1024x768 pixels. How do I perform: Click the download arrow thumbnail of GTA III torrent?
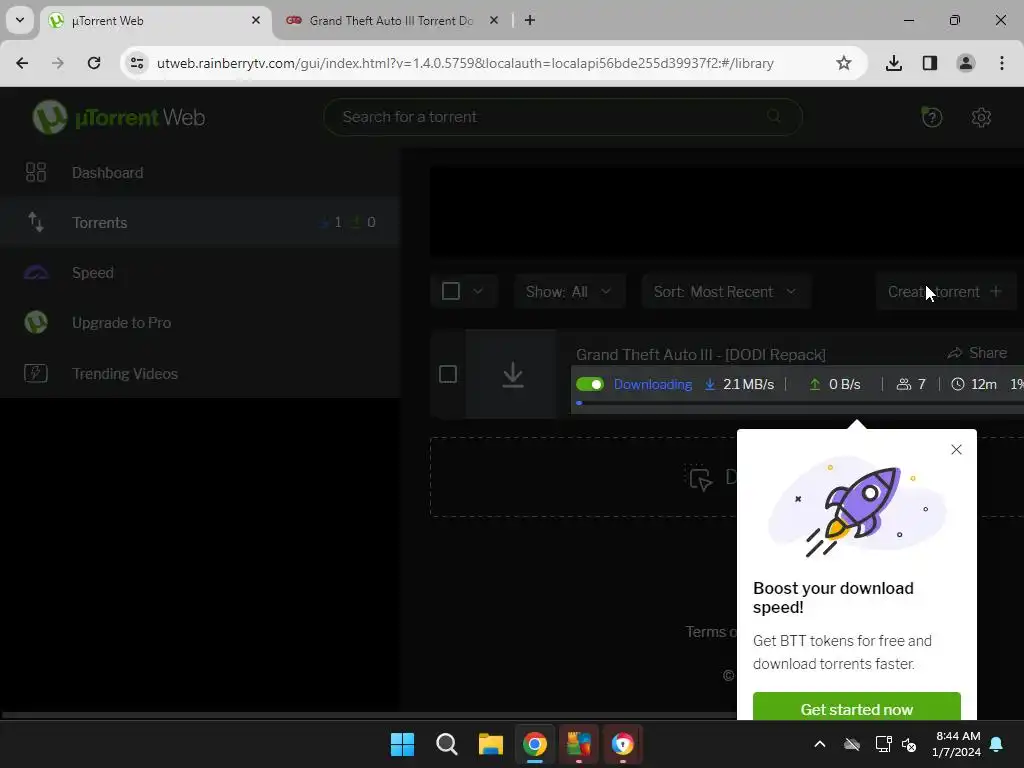point(513,374)
